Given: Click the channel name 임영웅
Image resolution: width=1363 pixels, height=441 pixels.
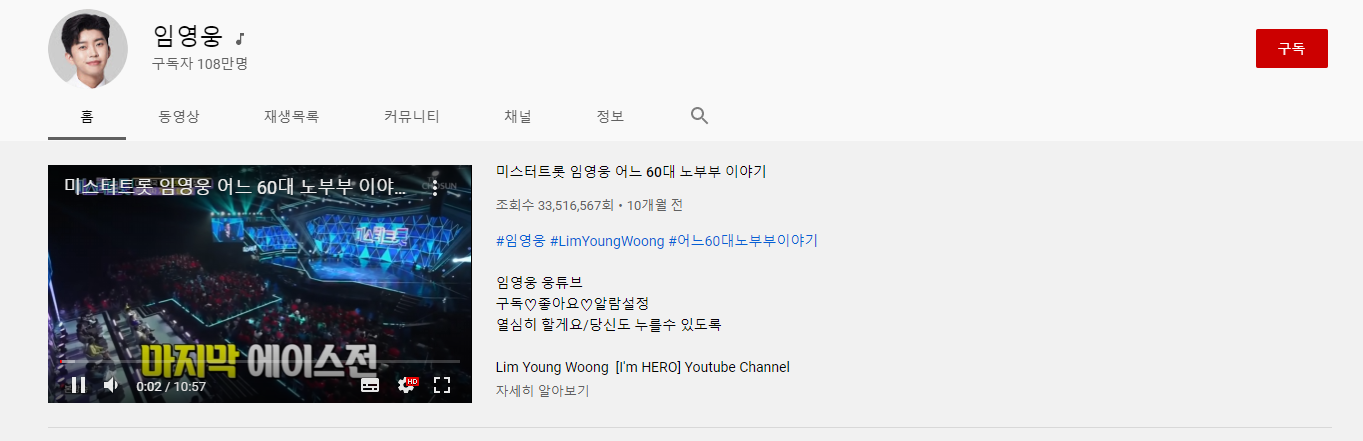Looking at the screenshot, I should point(189,37).
